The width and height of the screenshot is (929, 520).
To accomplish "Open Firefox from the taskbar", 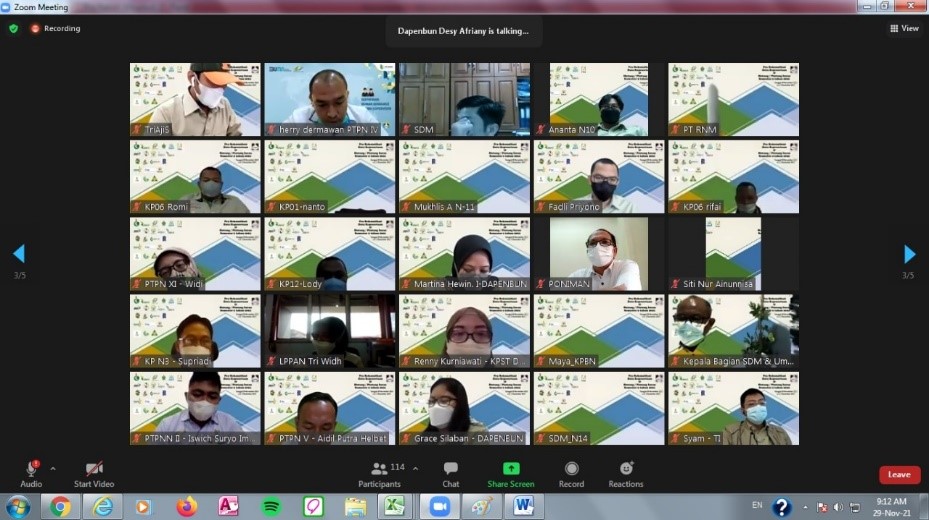I will click(186, 507).
